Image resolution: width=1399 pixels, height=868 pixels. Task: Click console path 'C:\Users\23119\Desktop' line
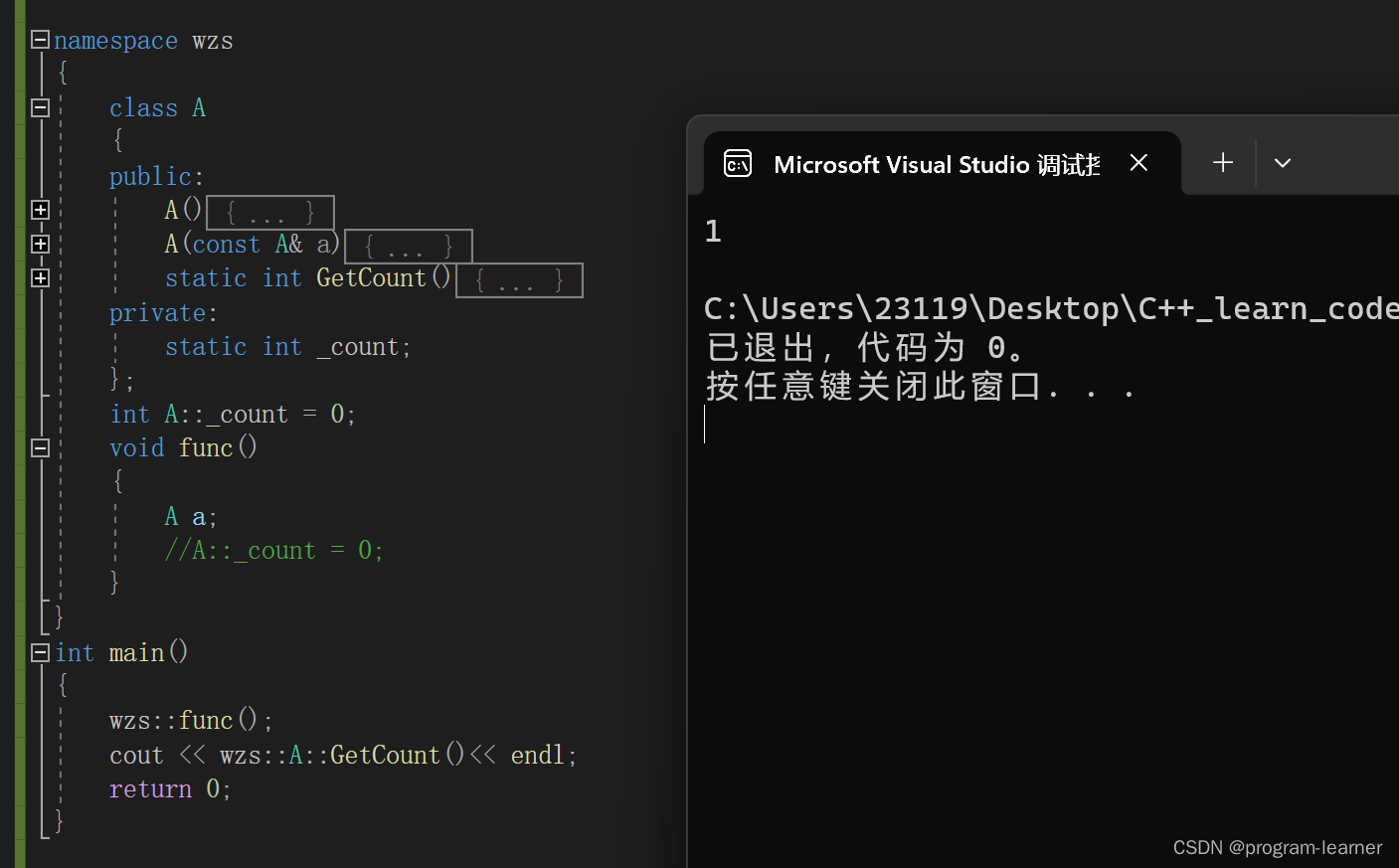point(1051,308)
